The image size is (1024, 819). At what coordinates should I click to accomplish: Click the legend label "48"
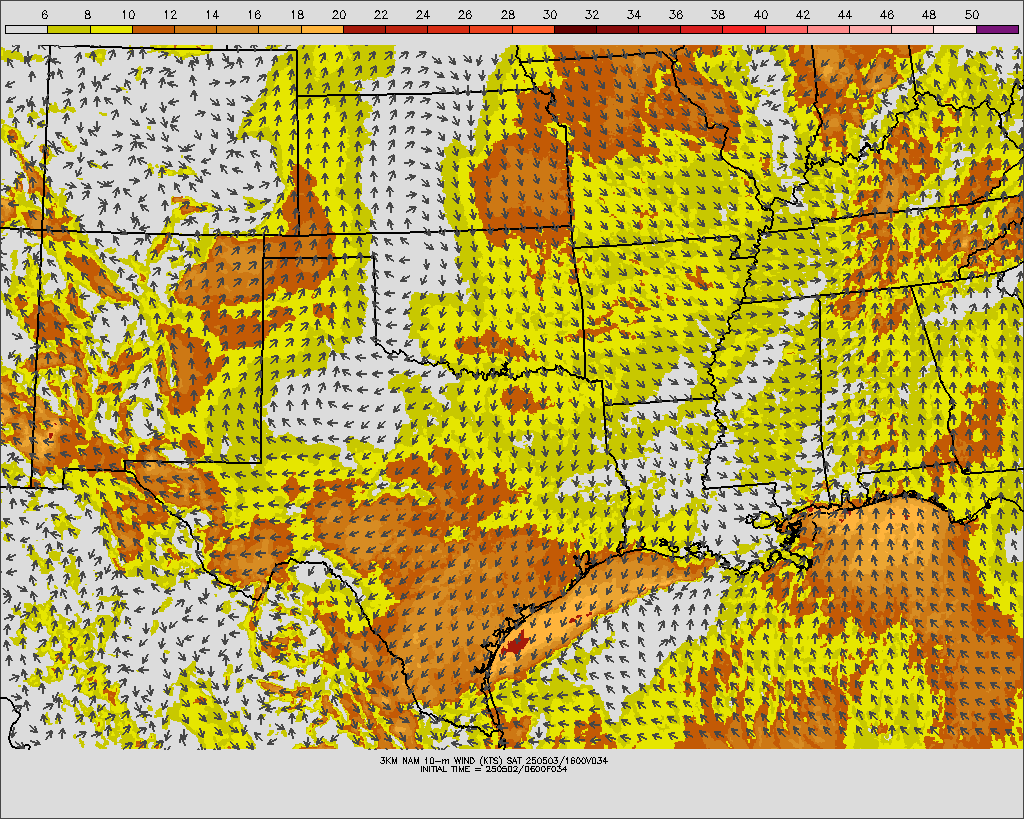coord(929,14)
